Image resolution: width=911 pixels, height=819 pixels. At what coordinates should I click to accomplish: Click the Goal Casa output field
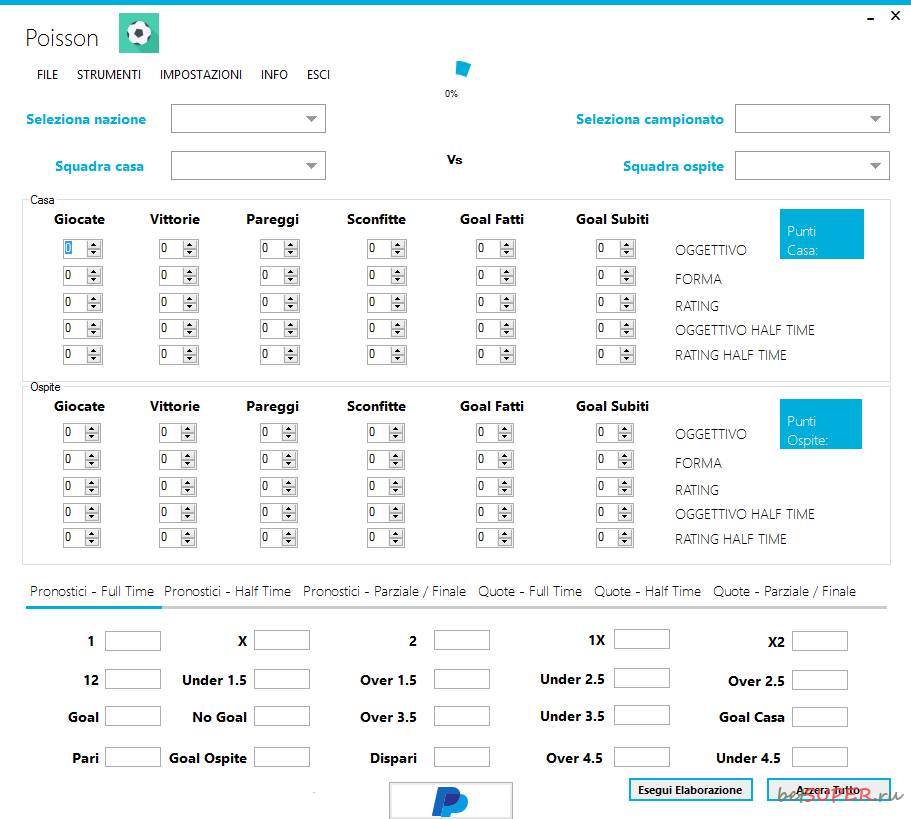point(819,717)
